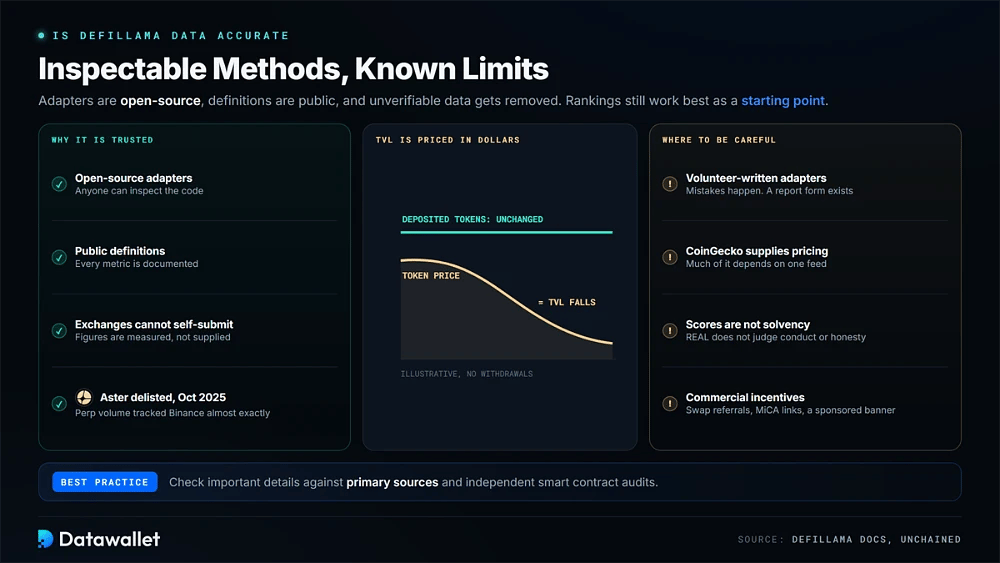1000x563 pixels.
Task: Click the blue starting point link text
Action: point(783,101)
